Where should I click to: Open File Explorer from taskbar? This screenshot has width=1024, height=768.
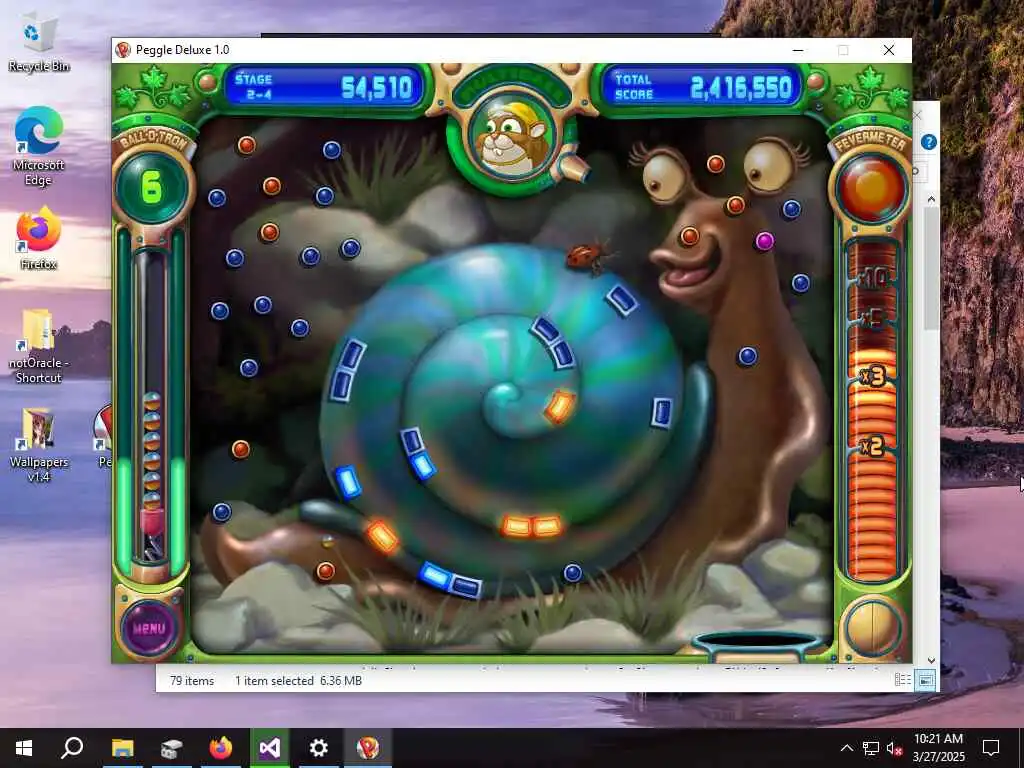[x=122, y=748]
